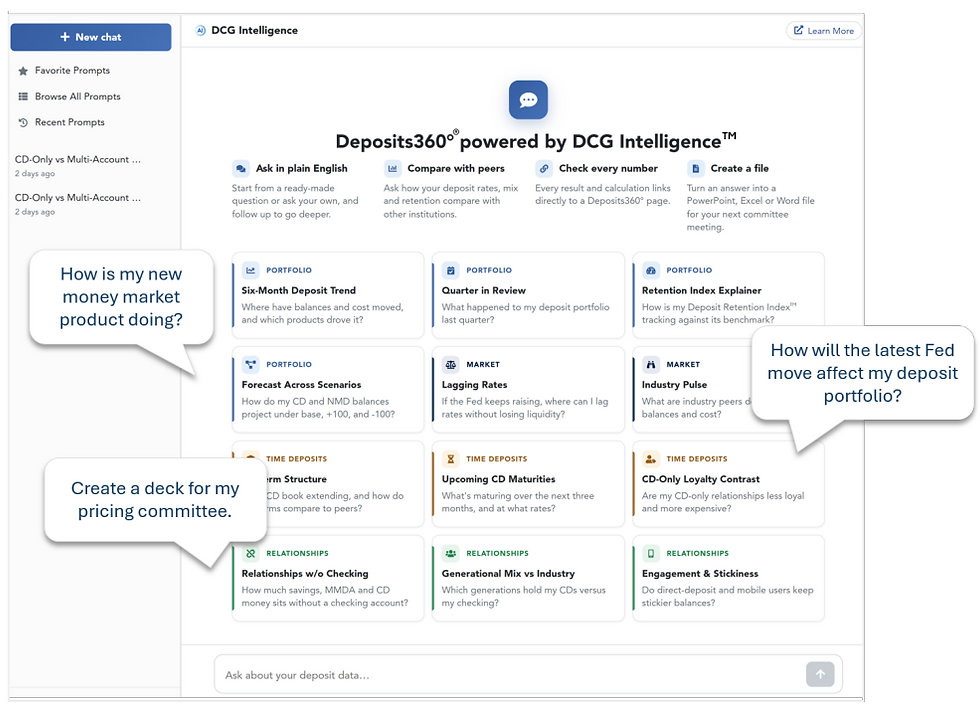Click the Six-Month Deposit Trend chart icon

[251, 270]
